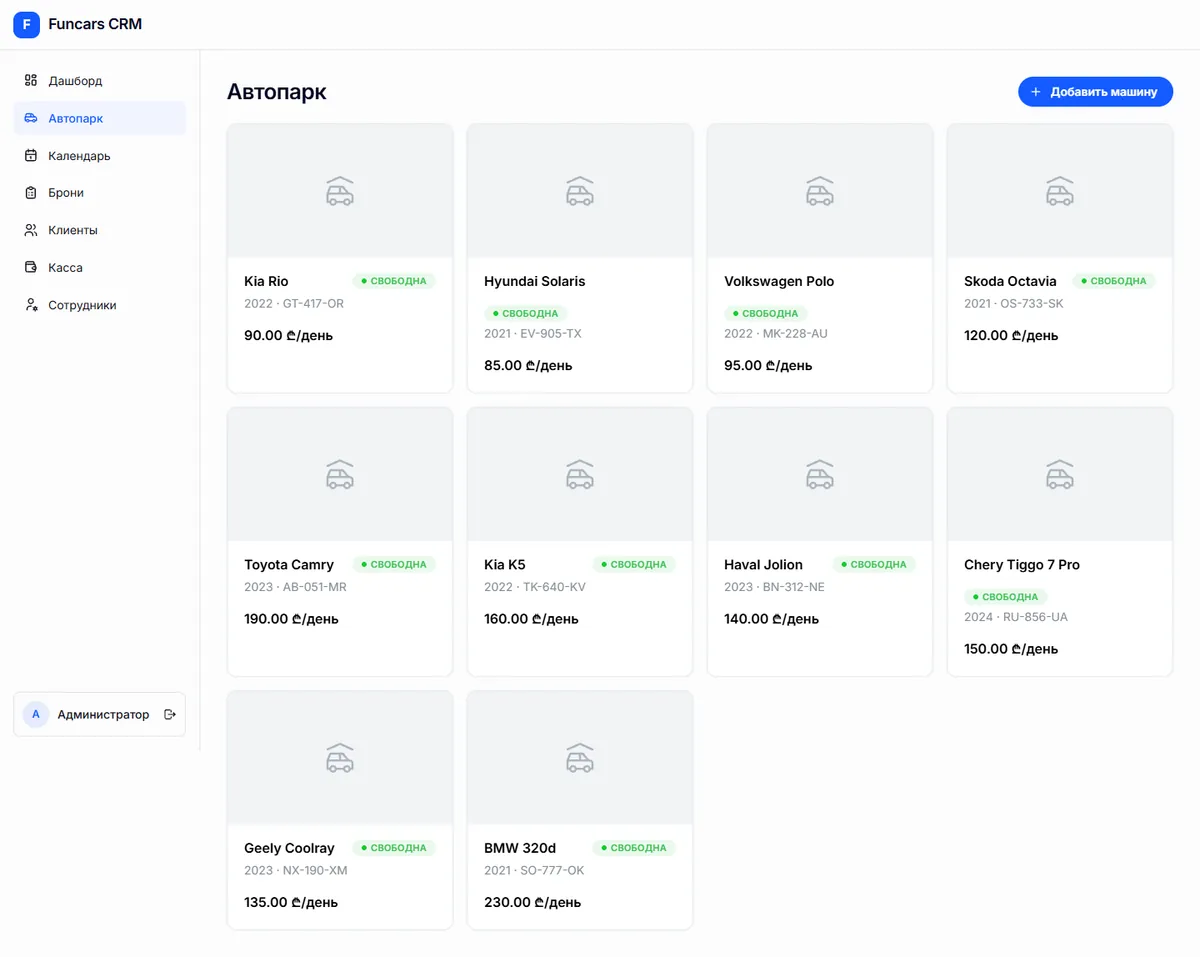This screenshot has width=1200, height=957.
Task: Click the Календарь calendar icon
Action: click(31, 156)
